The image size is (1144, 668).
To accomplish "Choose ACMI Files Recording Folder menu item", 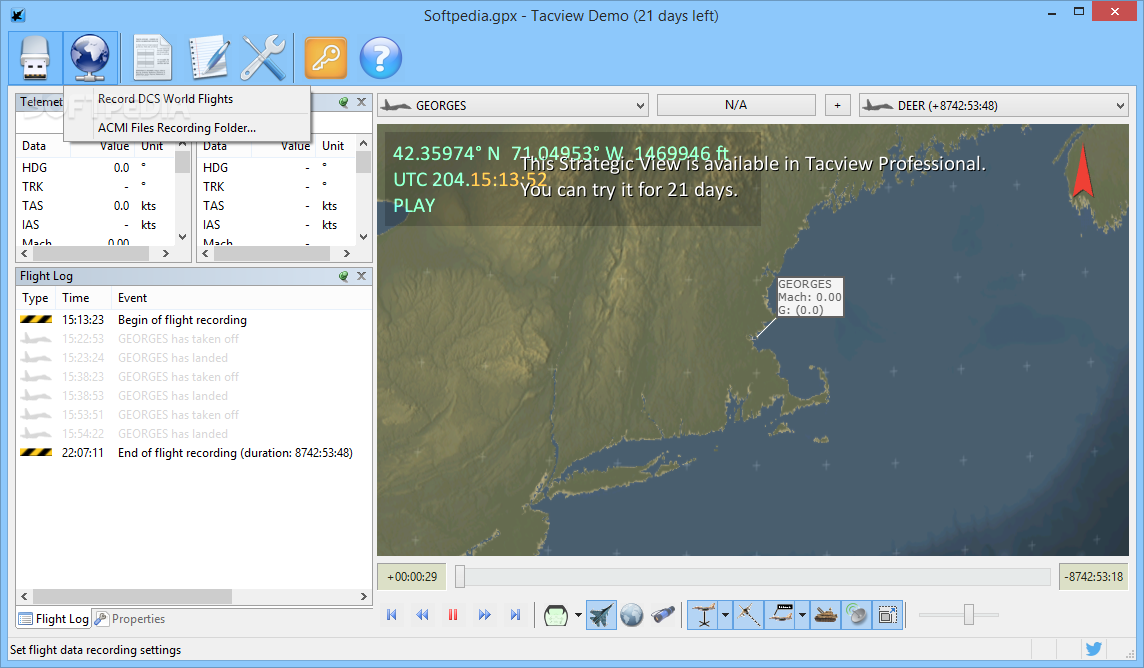I will 177,128.
